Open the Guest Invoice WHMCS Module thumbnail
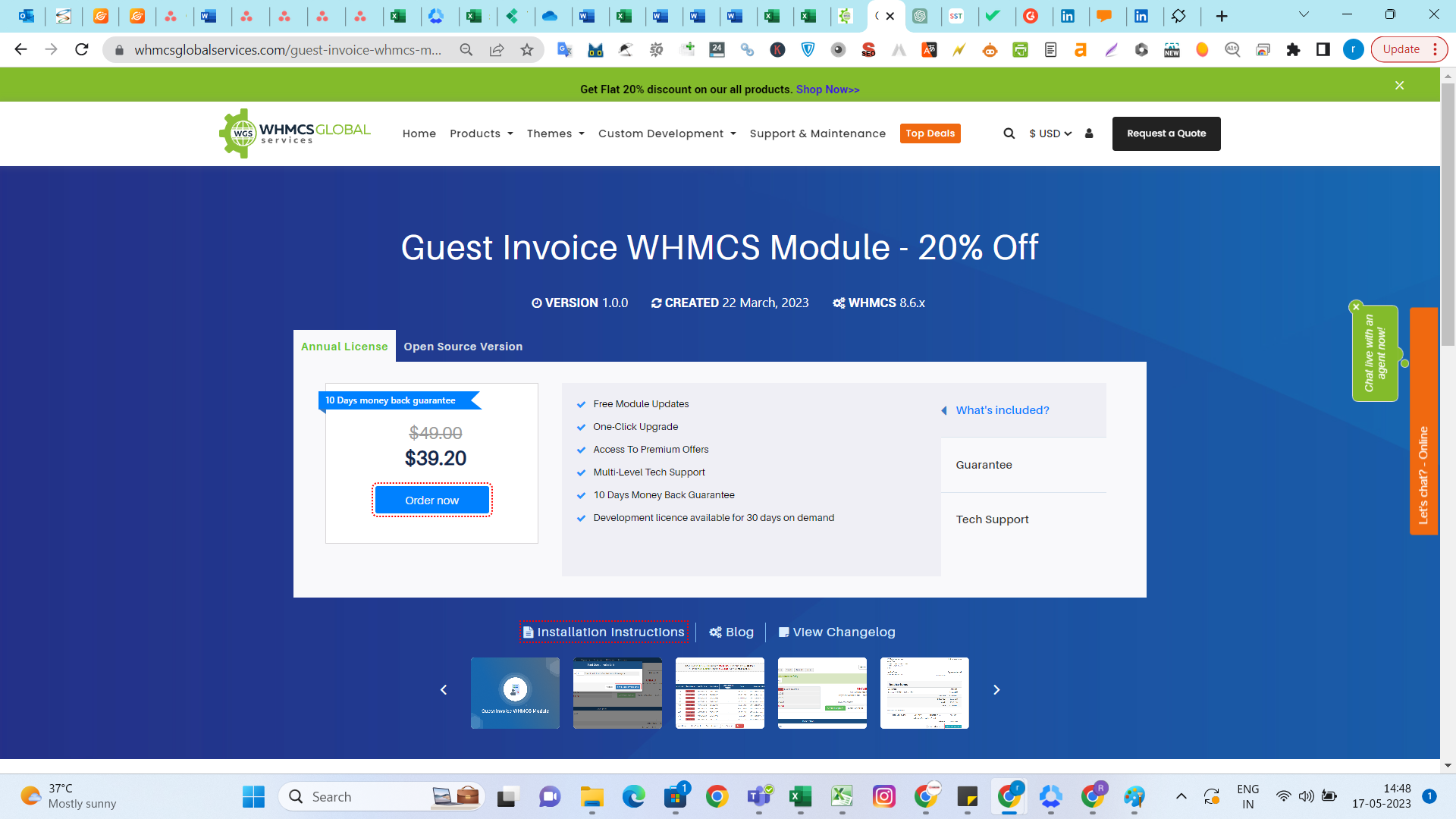1456x819 pixels. (515, 693)
